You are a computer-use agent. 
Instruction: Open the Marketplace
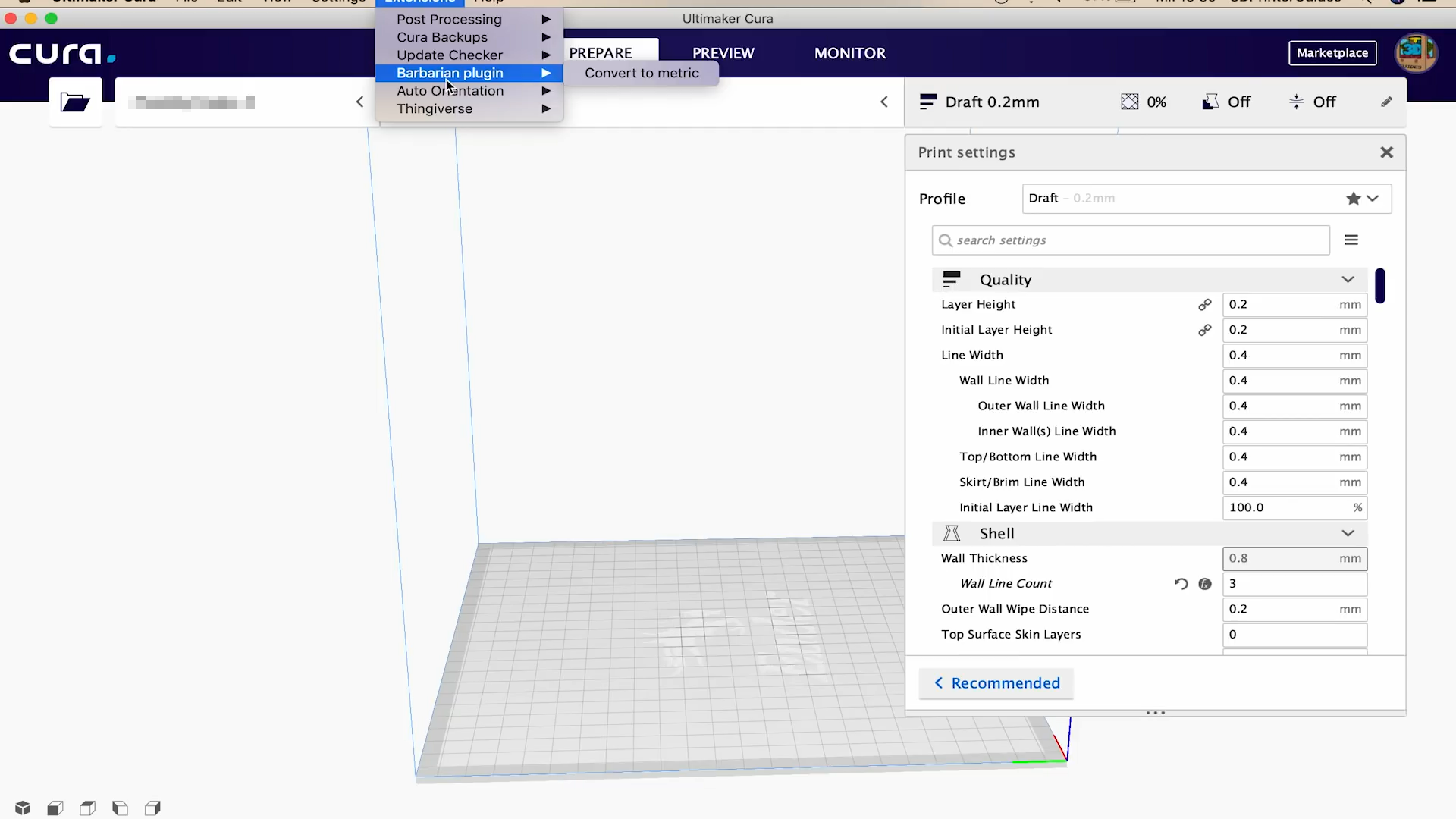[1332, 53]
